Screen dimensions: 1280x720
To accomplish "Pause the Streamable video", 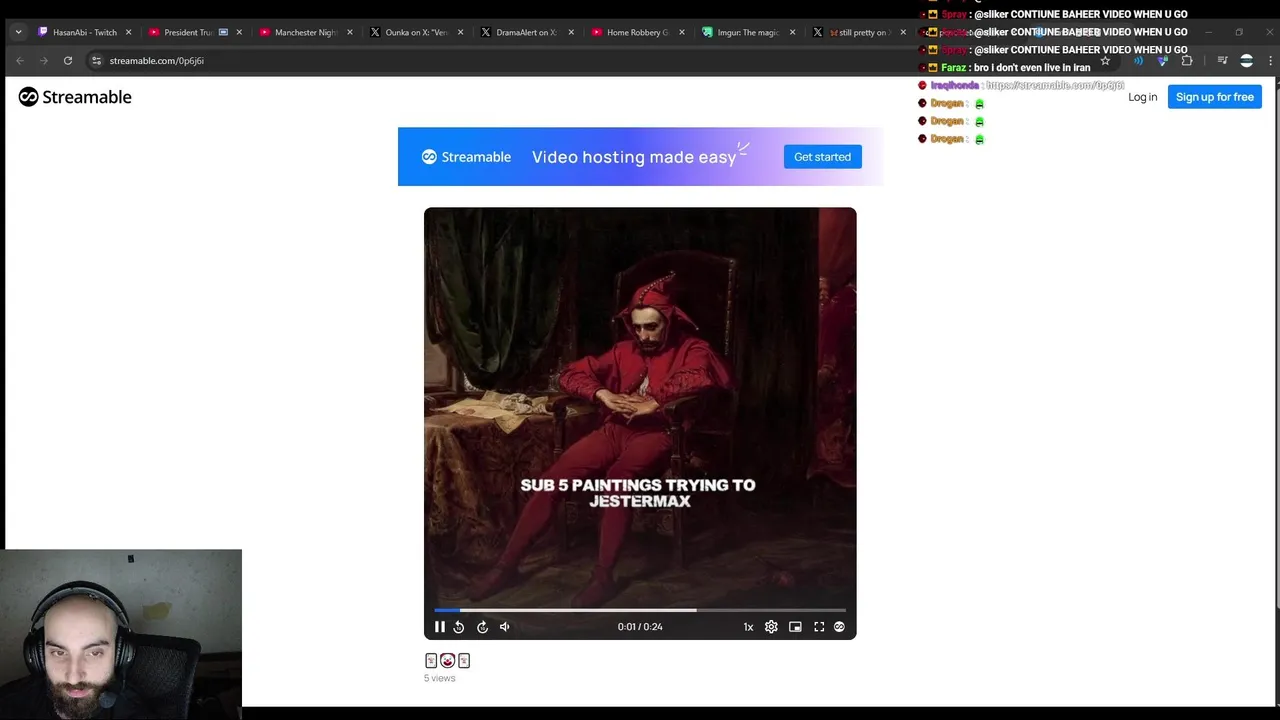I will click(439, 627).
